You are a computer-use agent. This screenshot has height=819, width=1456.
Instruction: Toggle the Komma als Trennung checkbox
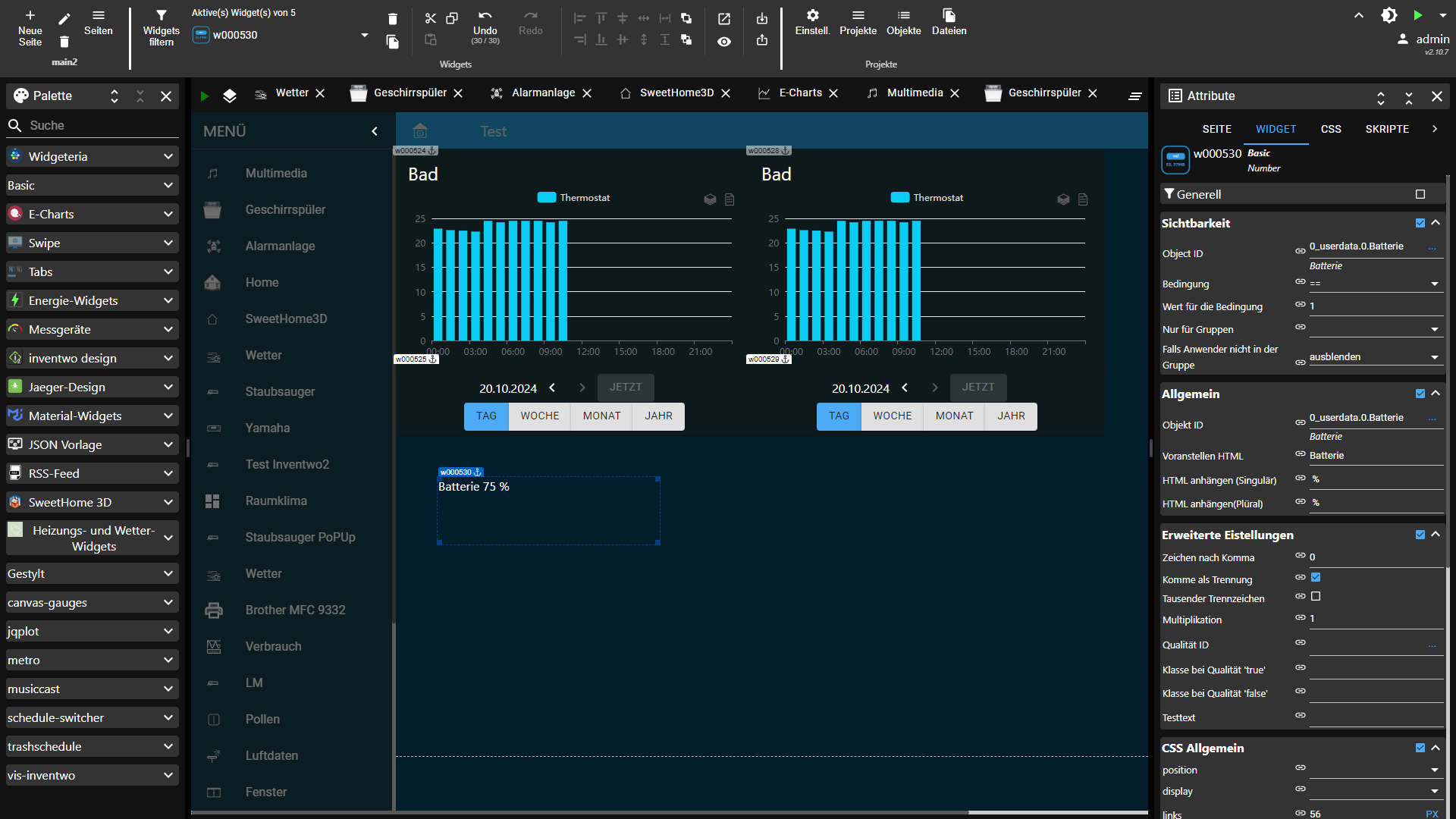pyautogui.click(x=1316, y=578)
